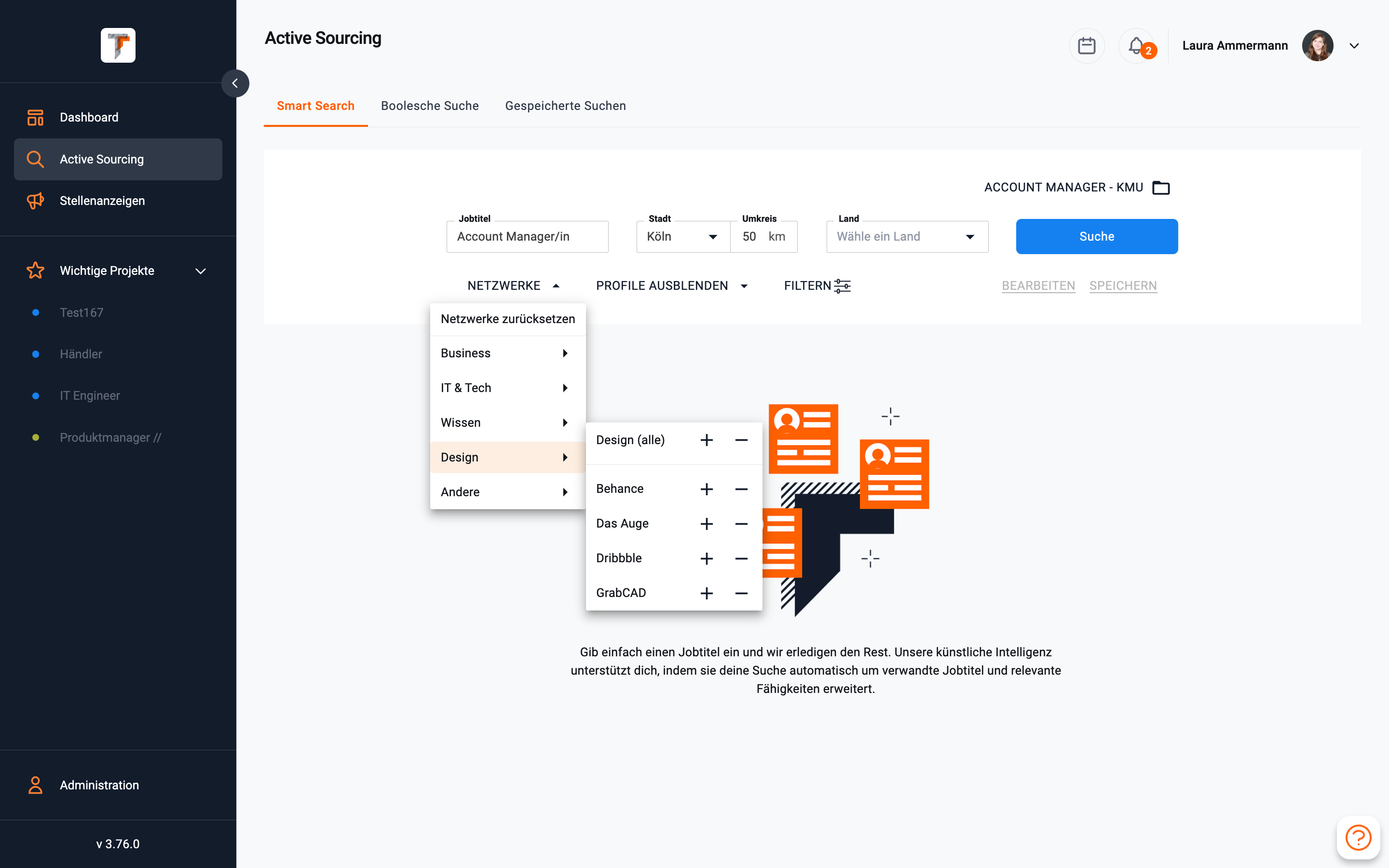This screenshot has height=868, width=1389.
Task: Click version label v 3.76.0
Action: coord(118,844)
